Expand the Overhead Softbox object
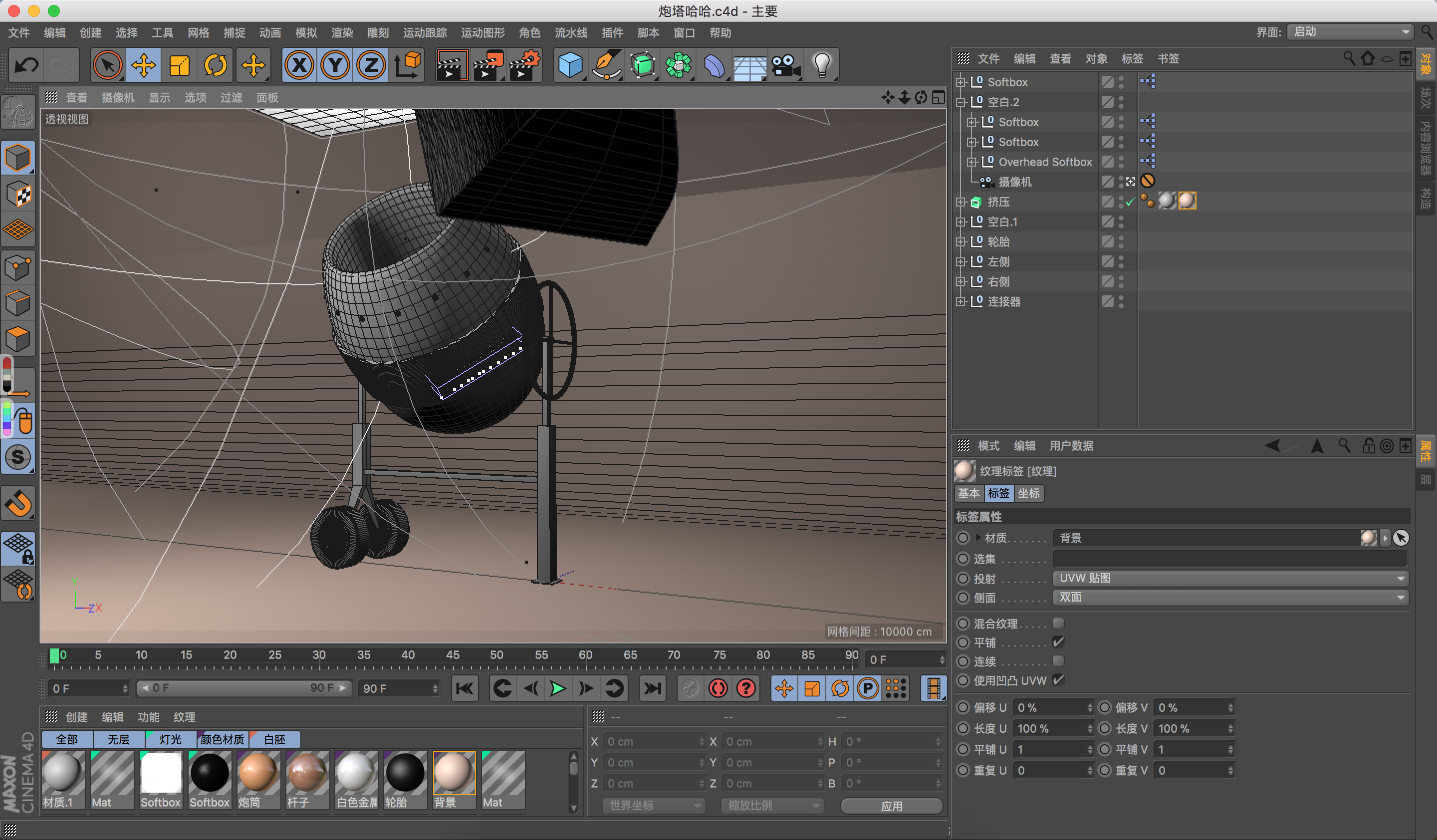Screen dimensions: 1437x840 point(971,162)
